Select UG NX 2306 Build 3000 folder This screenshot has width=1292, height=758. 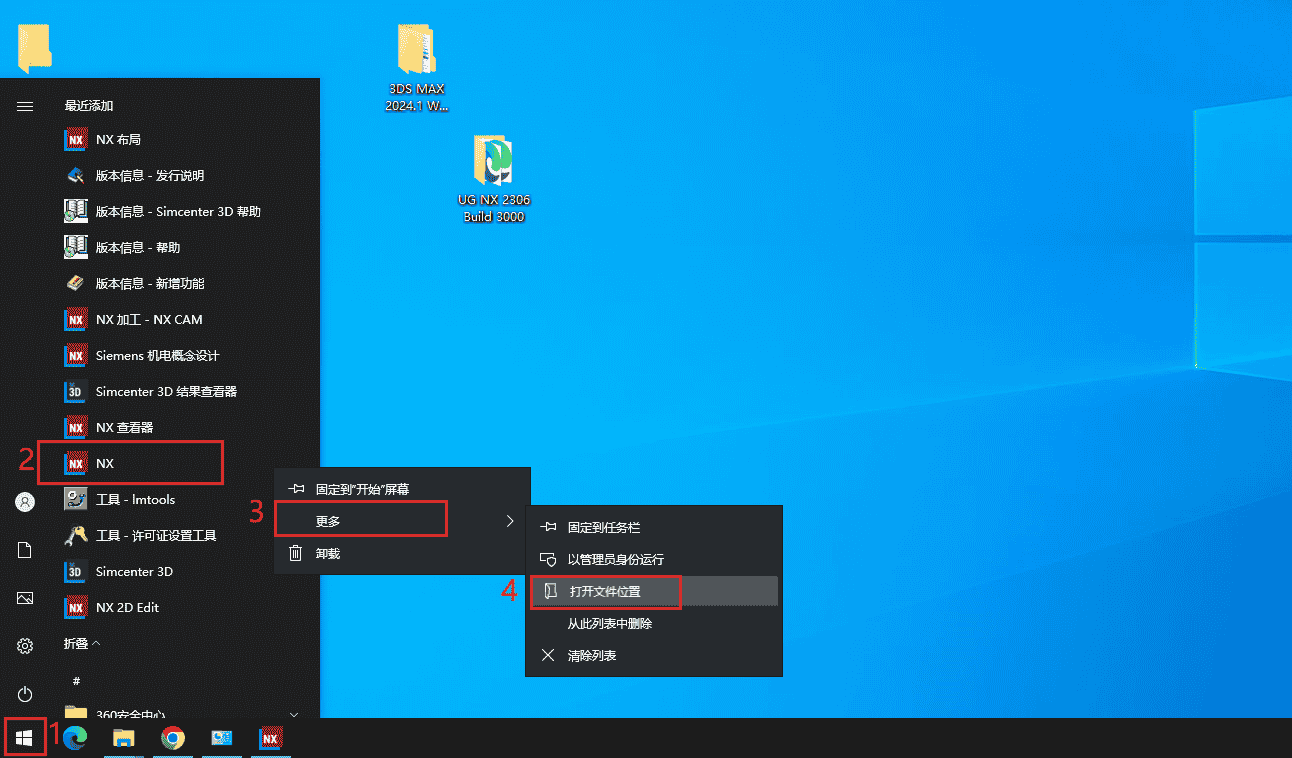(x=493, y=179)
